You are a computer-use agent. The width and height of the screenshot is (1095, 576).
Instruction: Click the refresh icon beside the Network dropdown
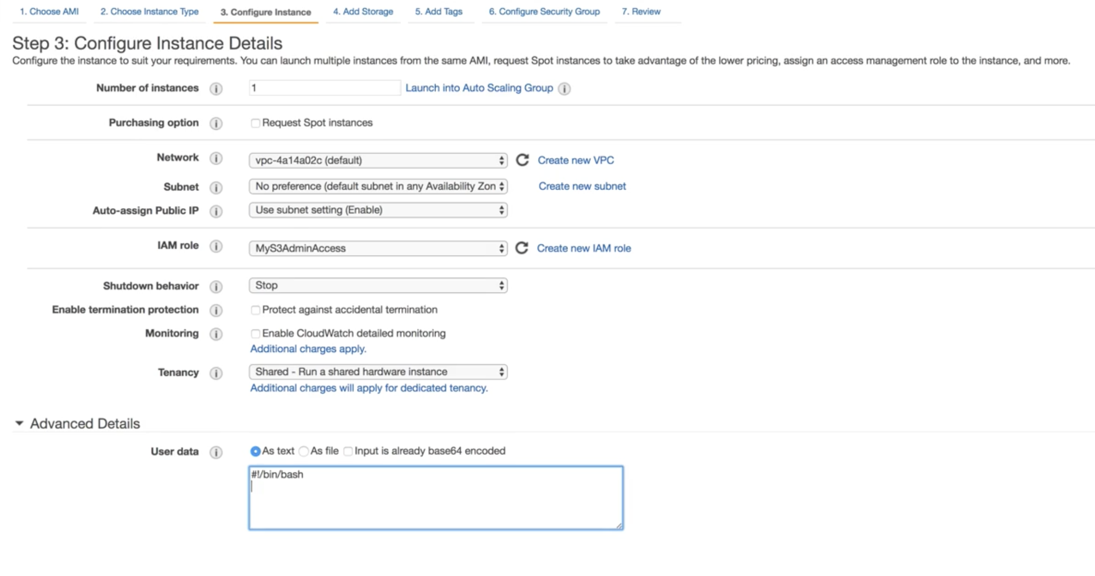pos(521,160)
